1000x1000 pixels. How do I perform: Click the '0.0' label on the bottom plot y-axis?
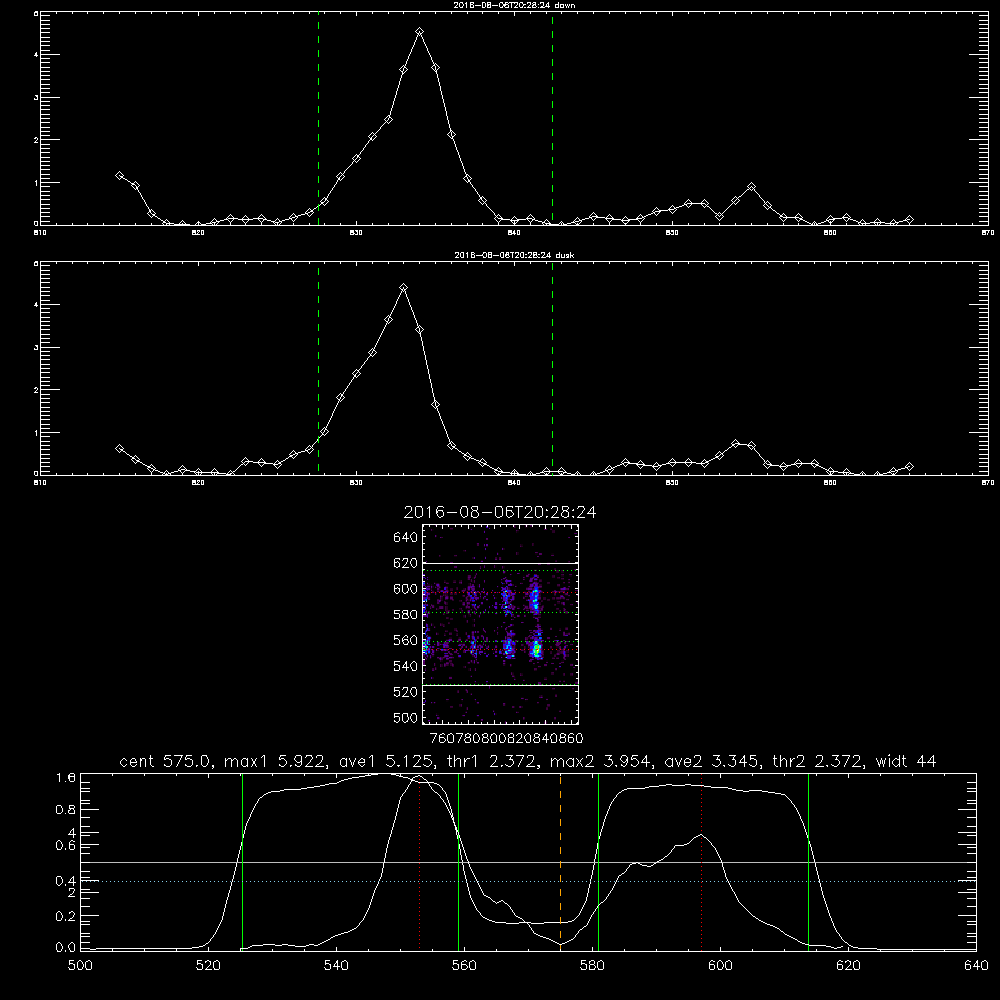[66, 948]
